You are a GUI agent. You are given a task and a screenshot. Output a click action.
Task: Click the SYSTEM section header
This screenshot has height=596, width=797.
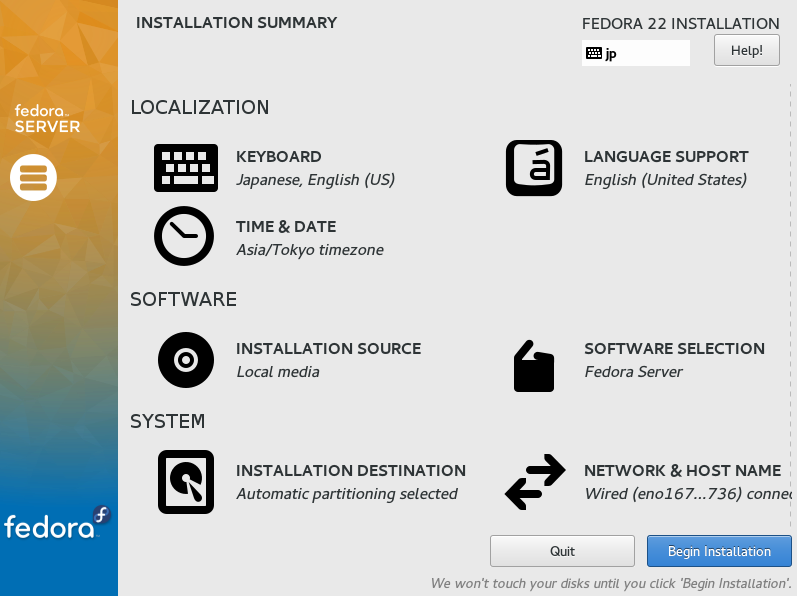pos(168,422)
